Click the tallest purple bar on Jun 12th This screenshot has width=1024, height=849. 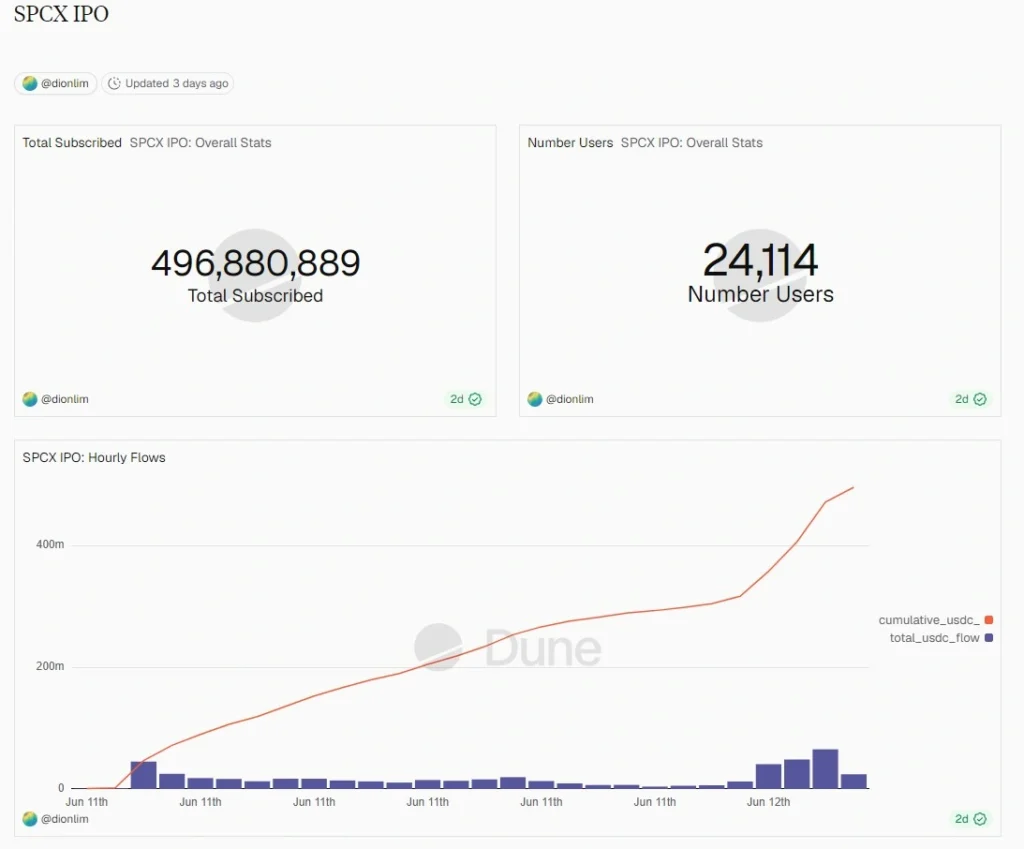[x=825, y=769]
